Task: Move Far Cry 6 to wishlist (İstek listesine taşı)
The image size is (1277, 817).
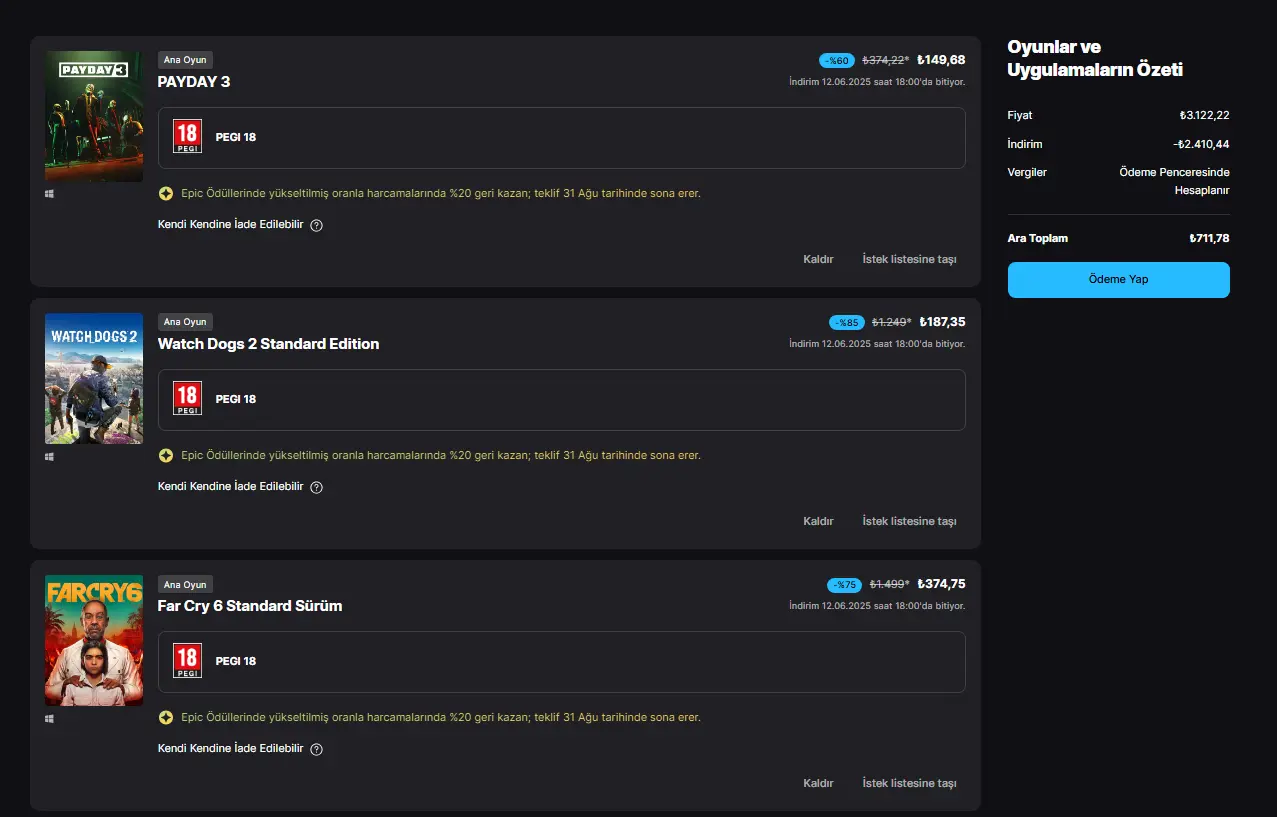Action: pos(909,783)
